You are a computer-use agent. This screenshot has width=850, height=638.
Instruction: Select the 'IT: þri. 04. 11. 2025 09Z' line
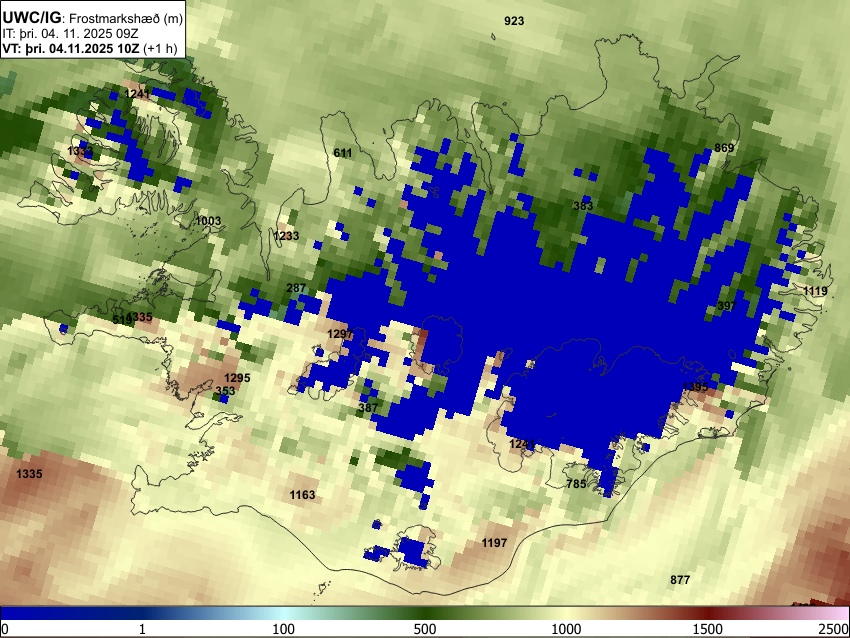[70, 34]
